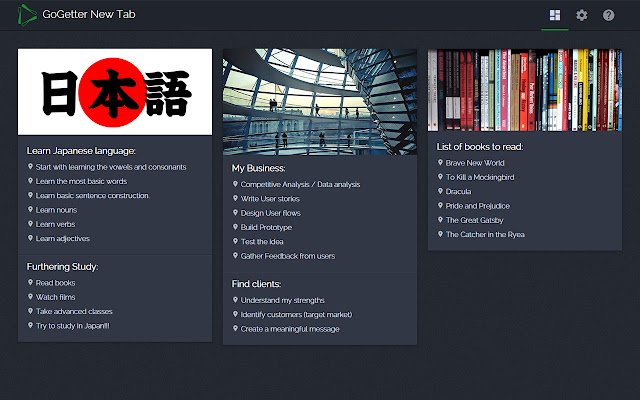
Task: Open Start with learning the vowels item
Action: (x=111, y=167)
